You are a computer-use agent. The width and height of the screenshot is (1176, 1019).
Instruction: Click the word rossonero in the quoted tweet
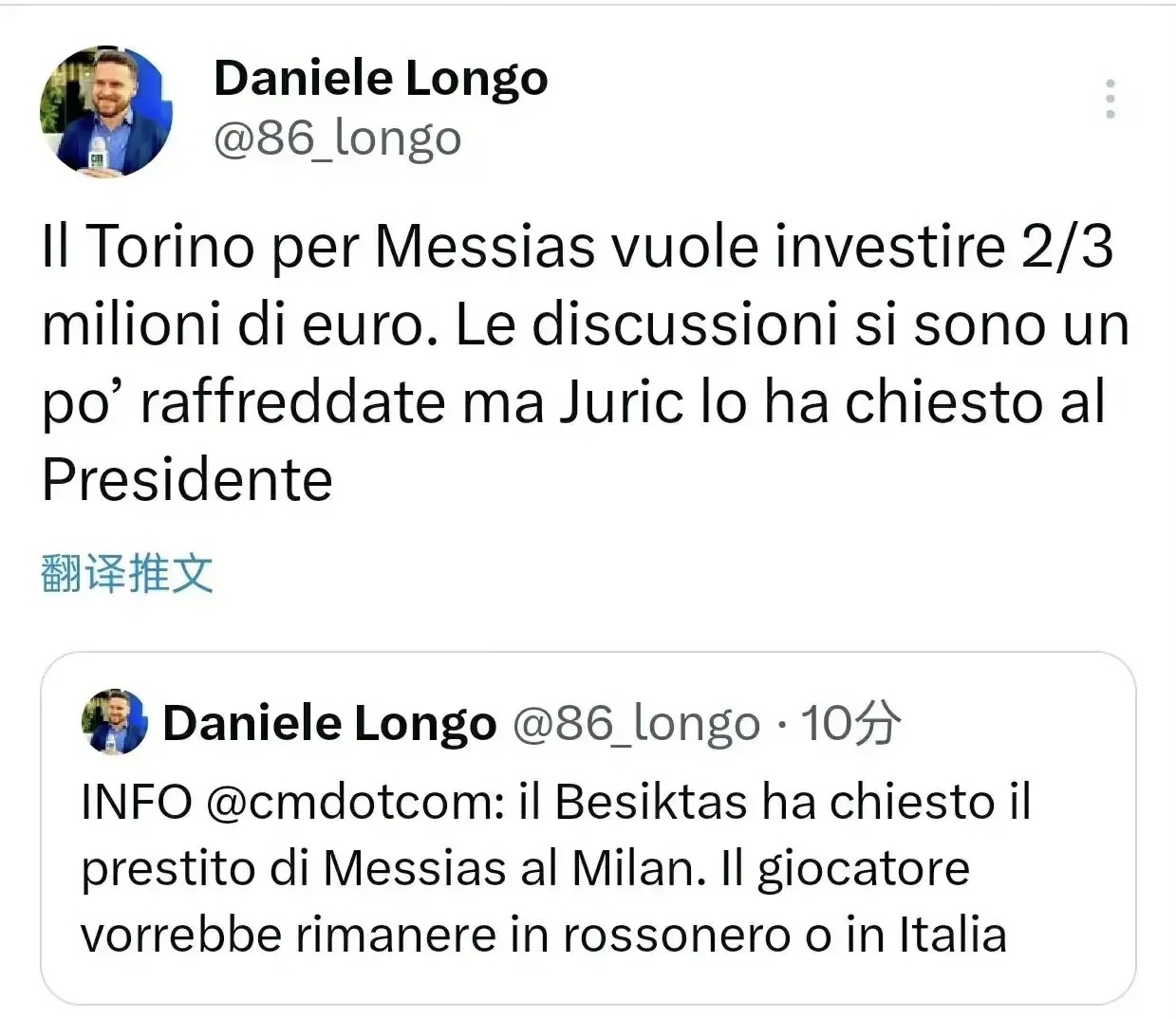pyautogui.click(x=678, y=935)
